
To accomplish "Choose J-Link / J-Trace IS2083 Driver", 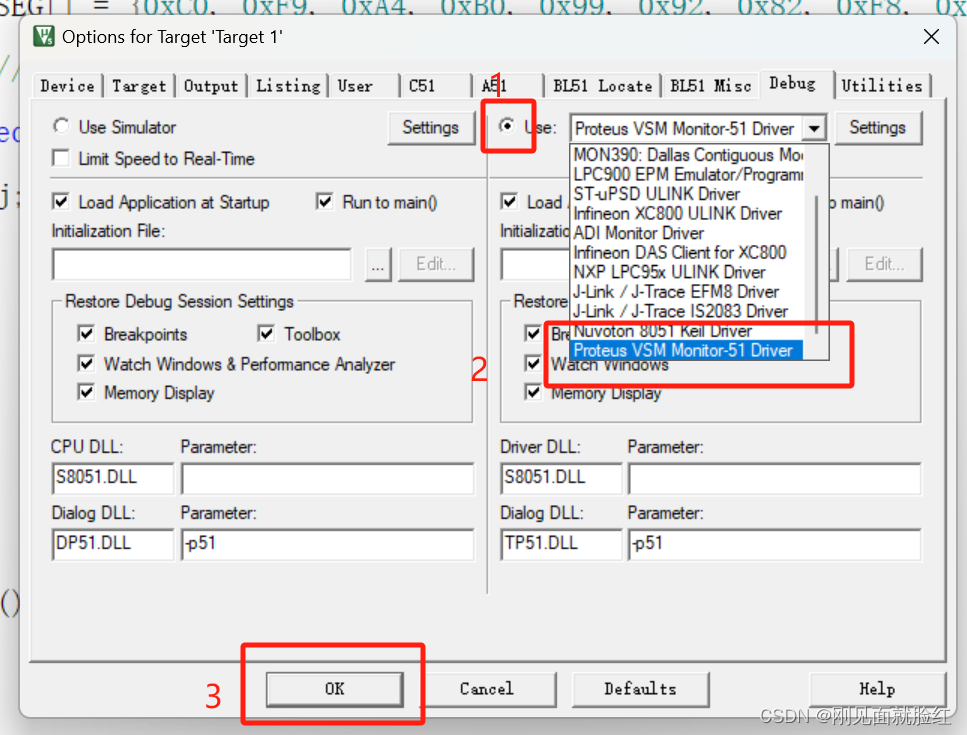I will [x=688, y=311].
